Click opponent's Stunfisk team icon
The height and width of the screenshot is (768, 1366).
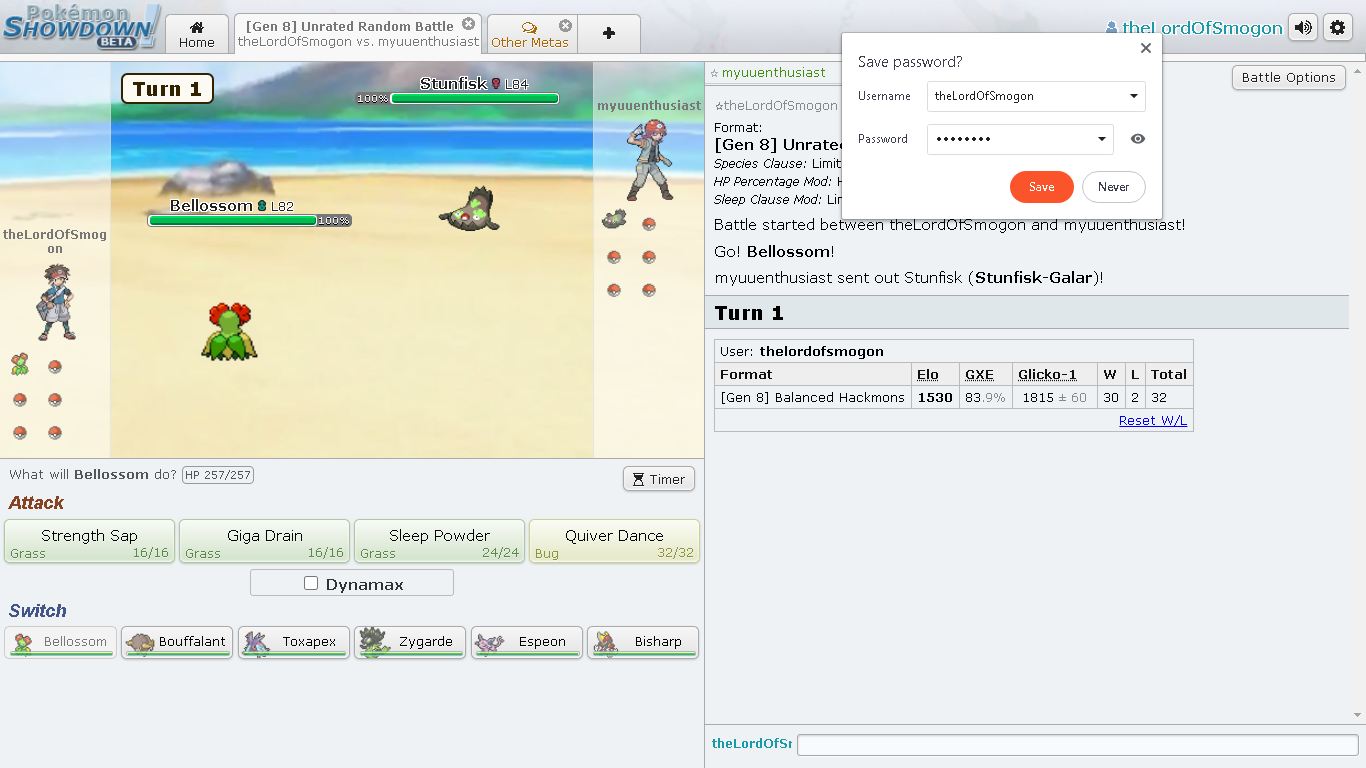pyautogui.click(x=614, y=220)
